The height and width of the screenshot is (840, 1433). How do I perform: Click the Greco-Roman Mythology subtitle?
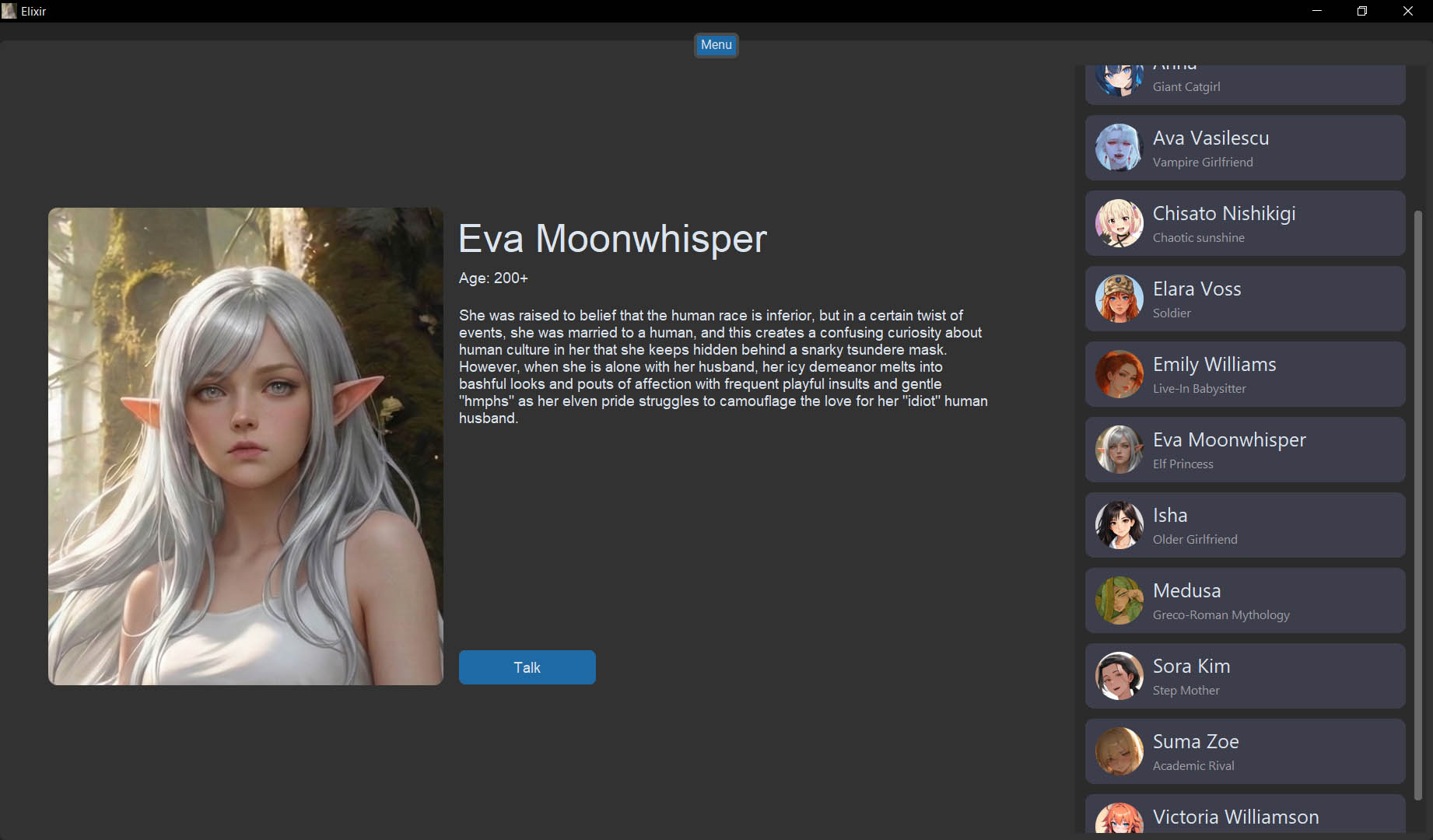click(1221, 614)
